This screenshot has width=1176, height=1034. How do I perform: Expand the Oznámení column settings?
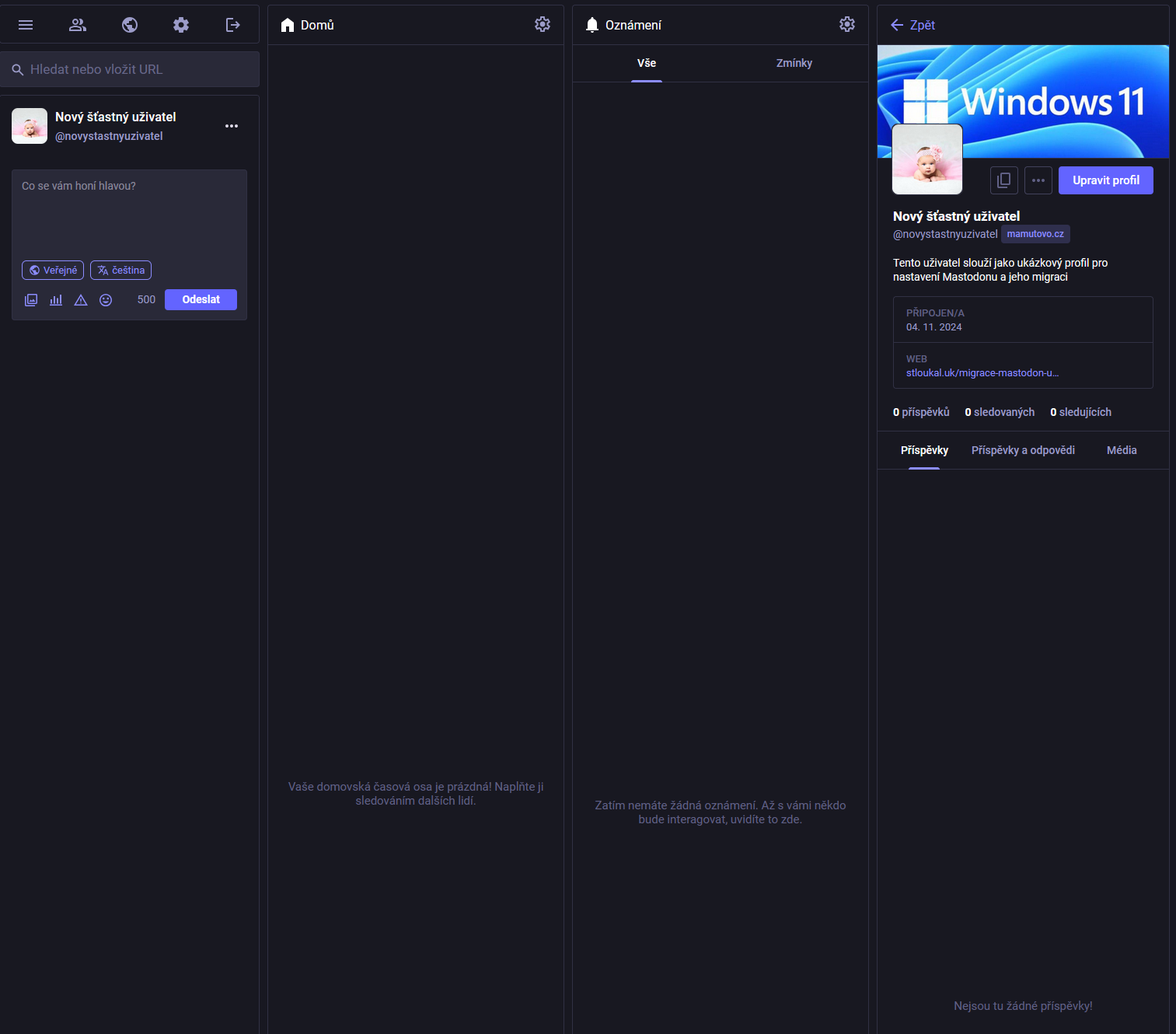pyautogui.click(x=847, y=25)
